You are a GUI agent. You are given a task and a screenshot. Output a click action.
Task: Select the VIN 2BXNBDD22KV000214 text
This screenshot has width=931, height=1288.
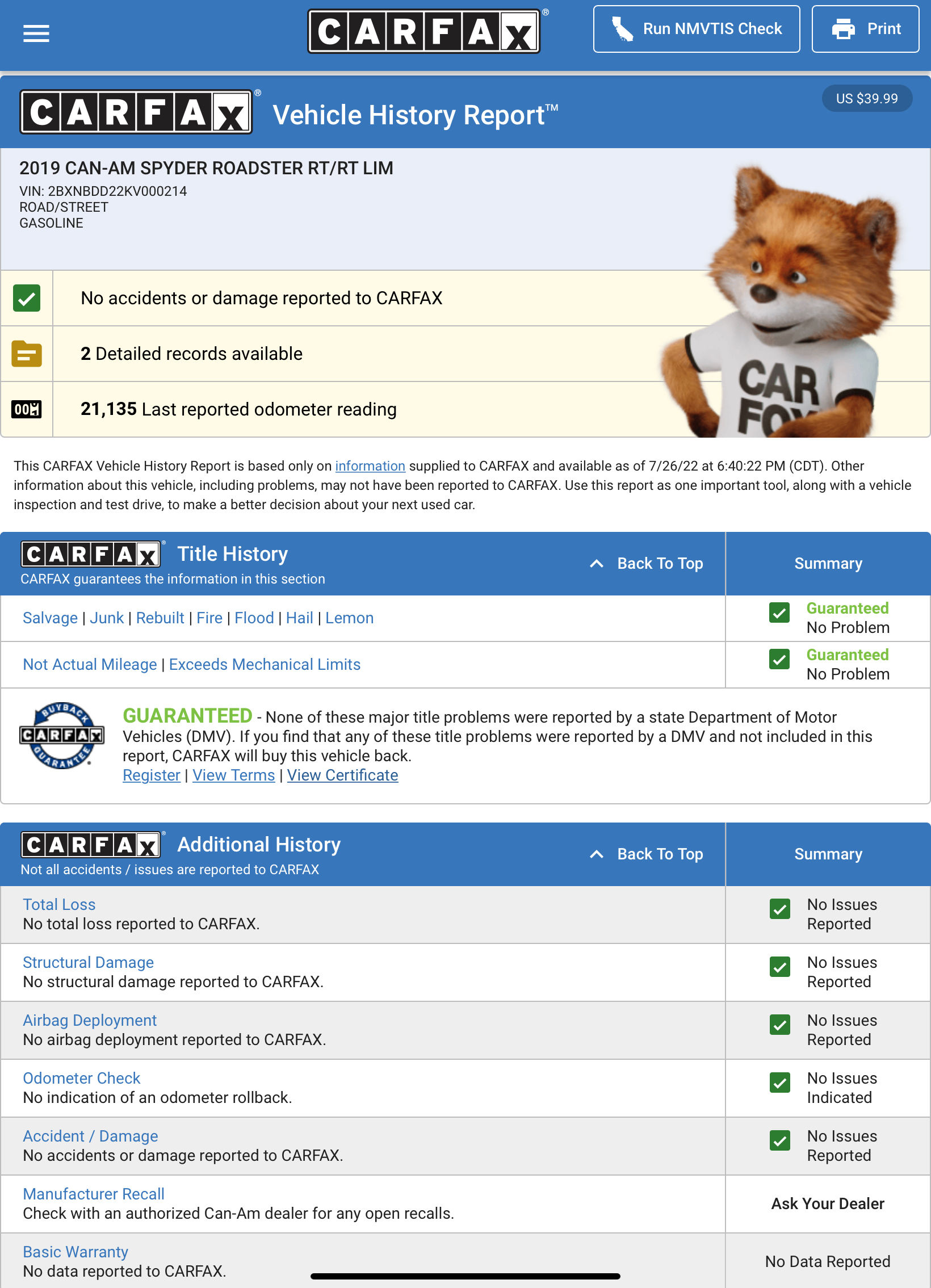click(x=103, y=191)
